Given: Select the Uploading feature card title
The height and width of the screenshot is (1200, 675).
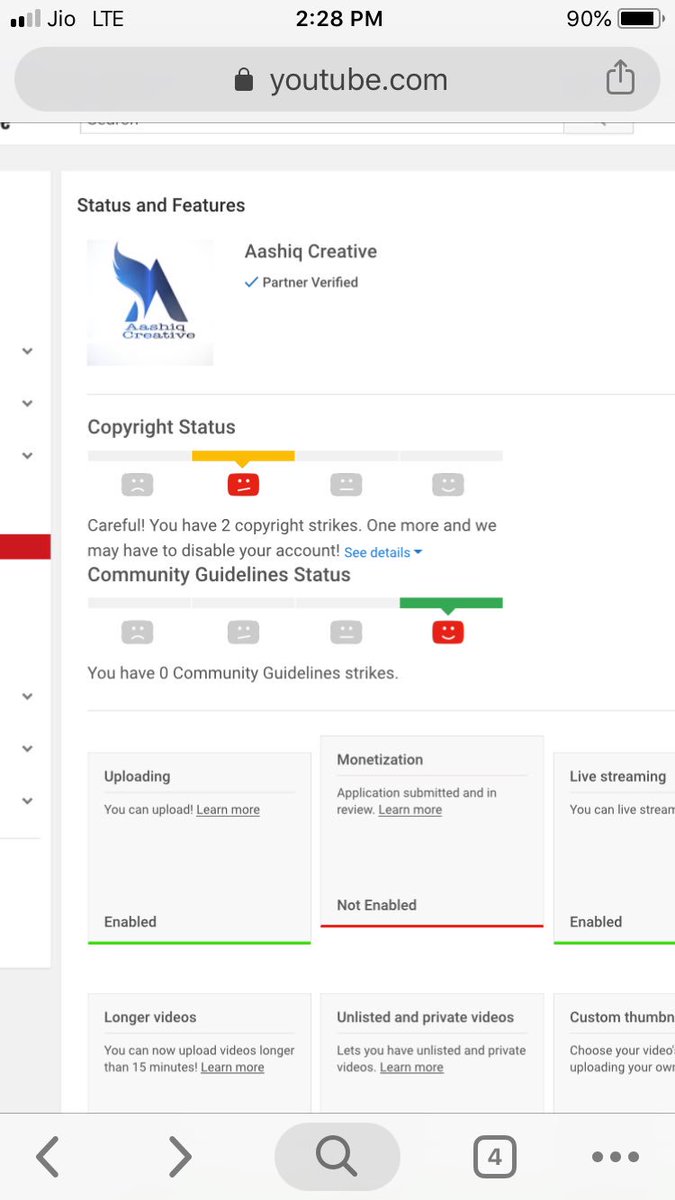Looking at the screenshot, I should (x=137, y=776).
